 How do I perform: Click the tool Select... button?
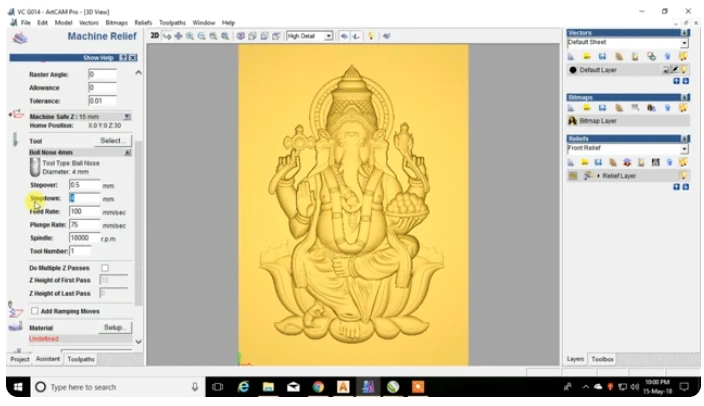click(x=114, y=141)
